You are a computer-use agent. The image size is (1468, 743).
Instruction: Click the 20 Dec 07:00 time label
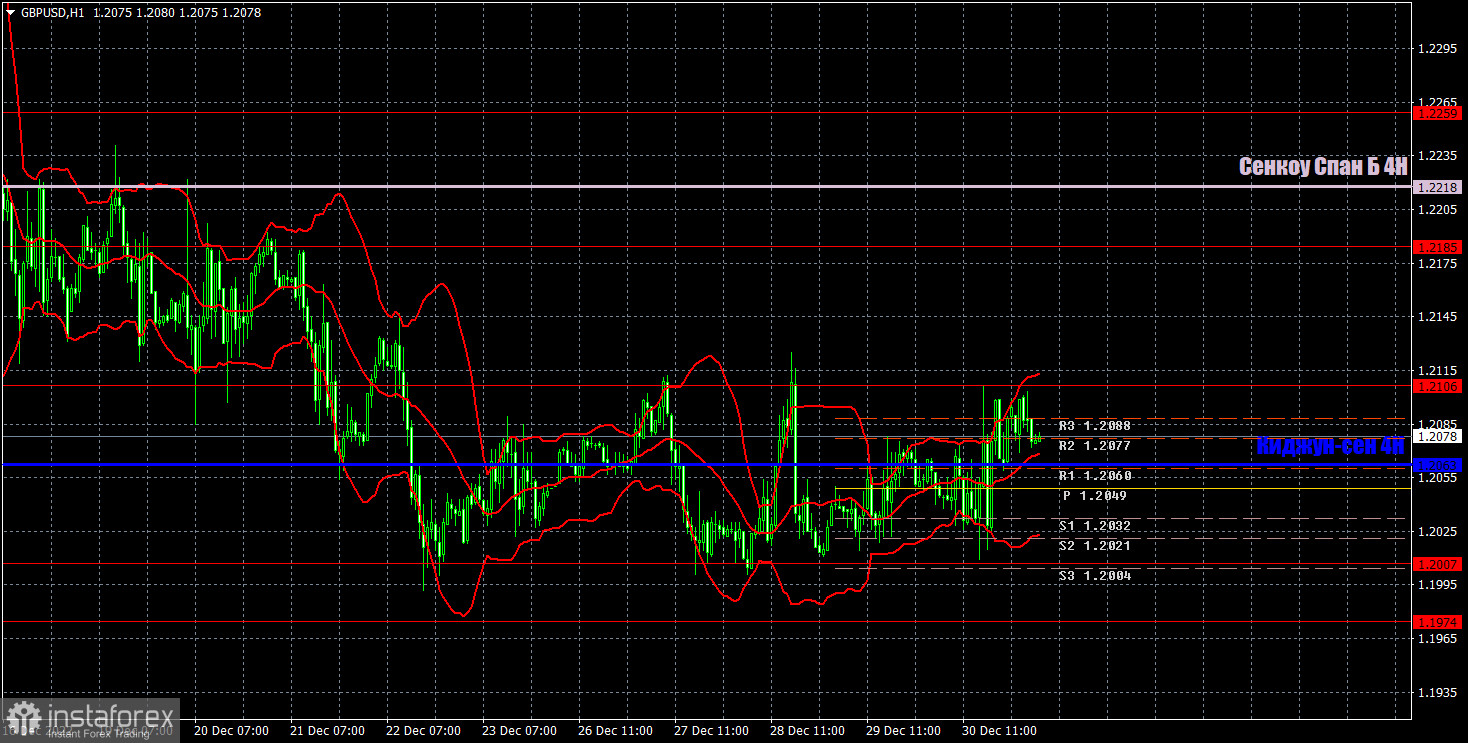pyautogui.click(x=230, y=731)
